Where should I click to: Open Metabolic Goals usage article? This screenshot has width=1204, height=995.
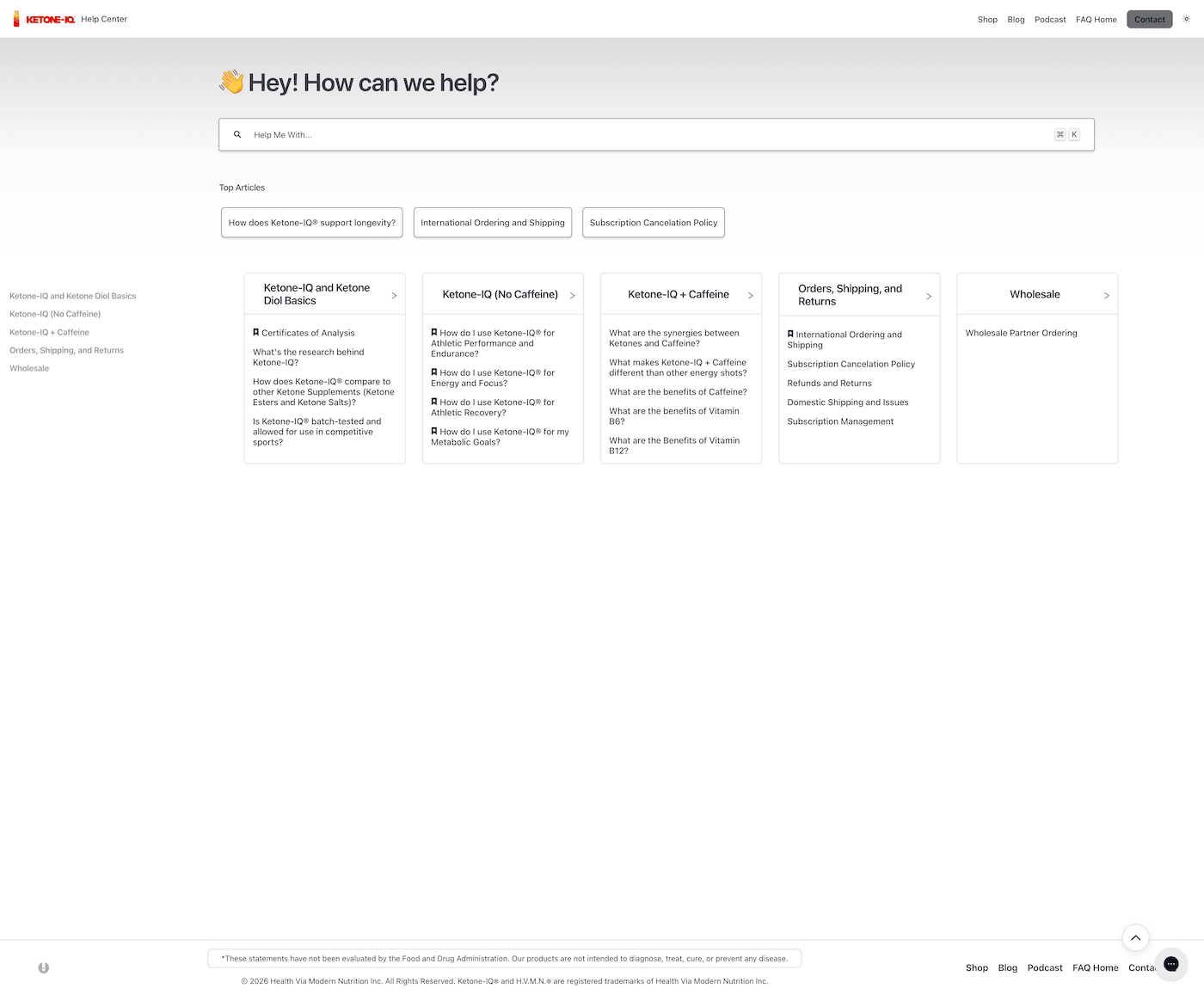[x=500, y=436]
